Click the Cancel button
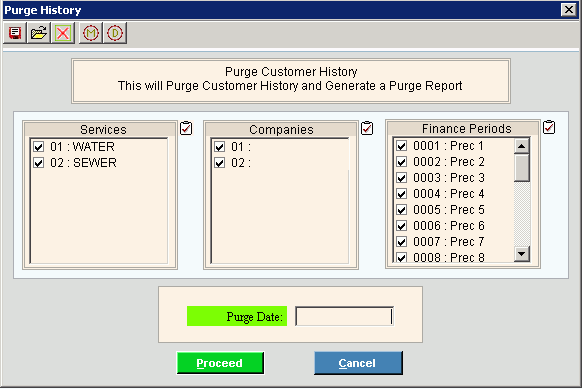This screenshot has height=389, width=582. coord(358,363)
